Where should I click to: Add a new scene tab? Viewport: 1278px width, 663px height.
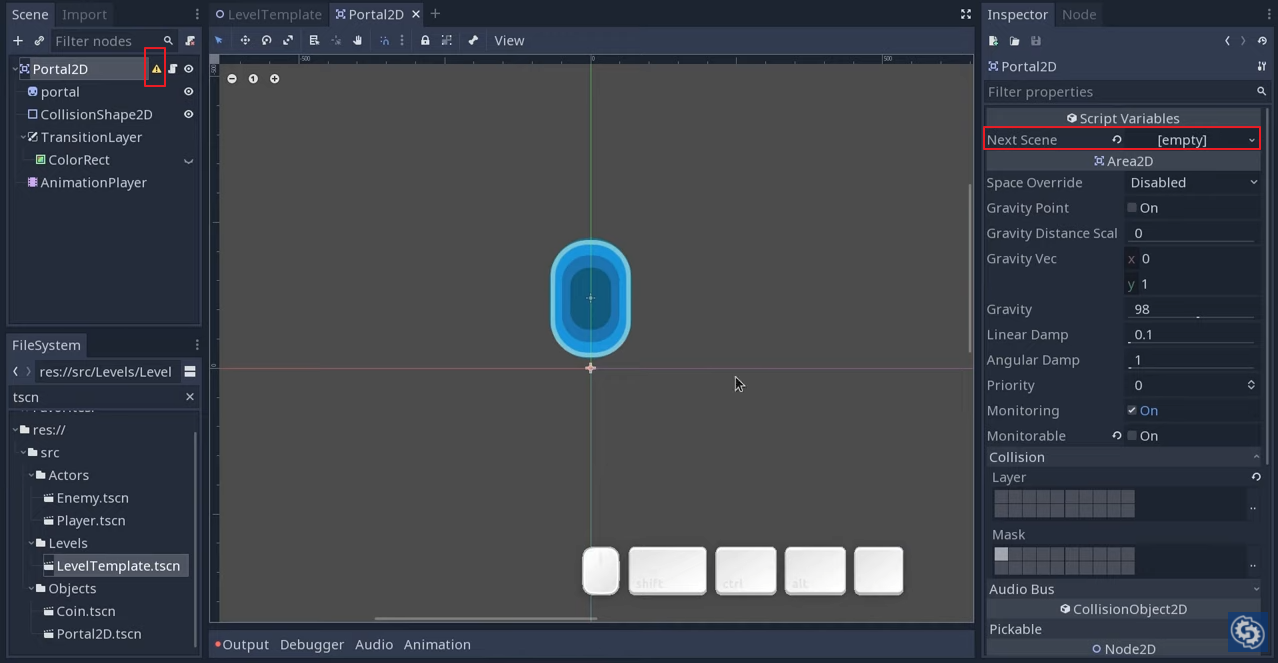point(435,14)
